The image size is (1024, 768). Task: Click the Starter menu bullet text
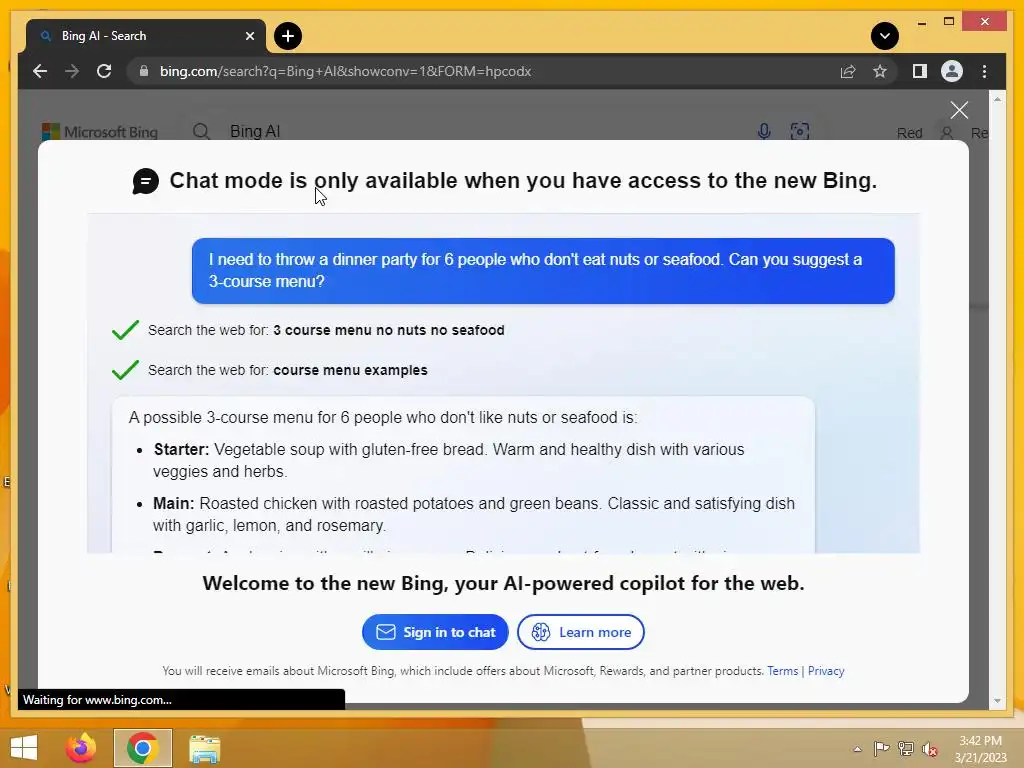[x=449, y=460]
